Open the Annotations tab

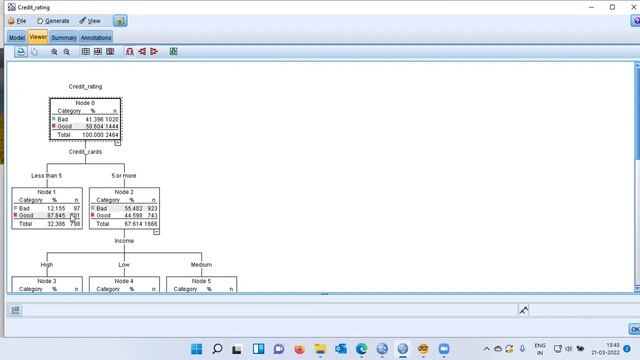click(96, 38)
